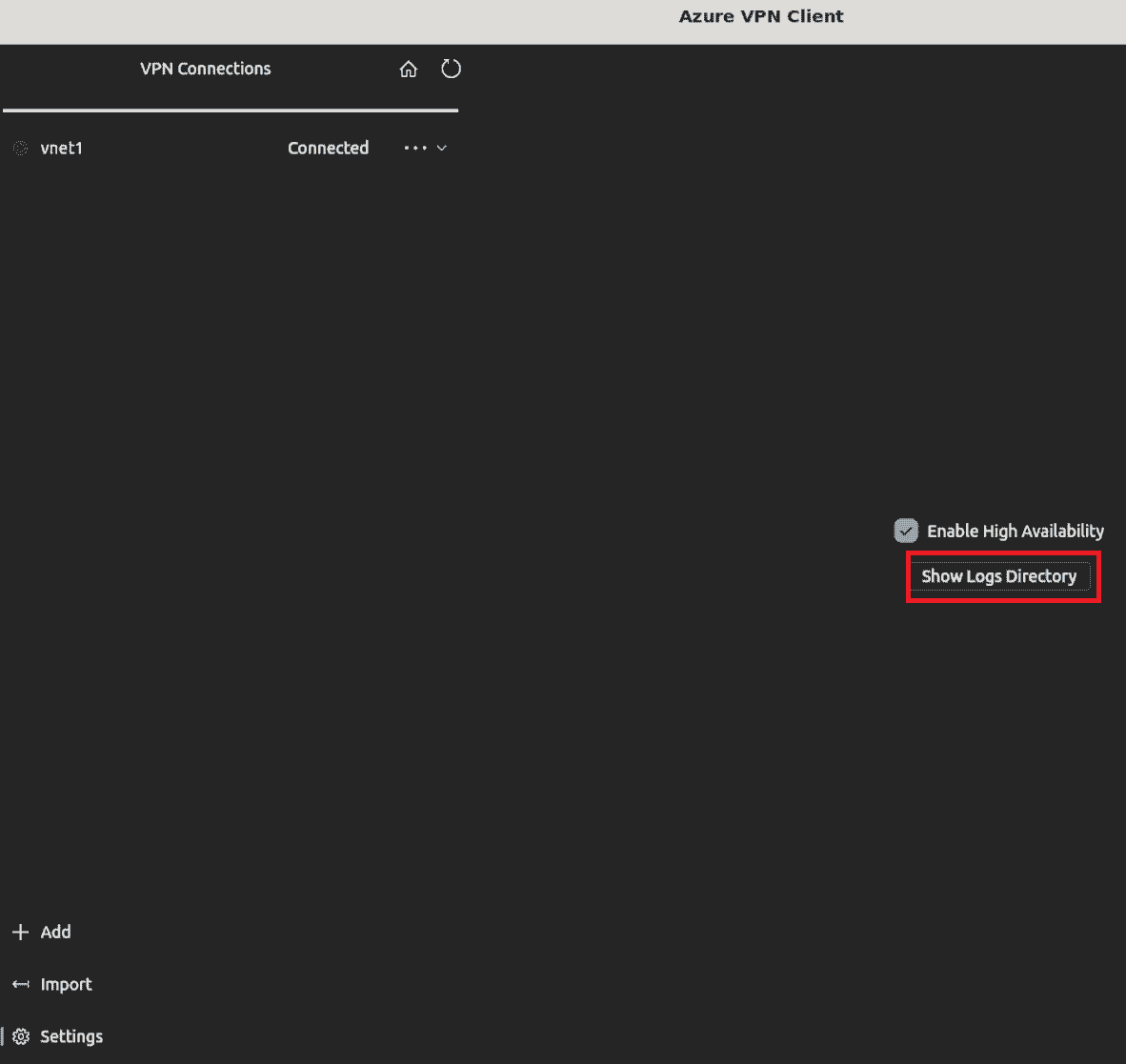Click the import arrow icon
The image size is (1126, 1064).
(x=21, y=984)
